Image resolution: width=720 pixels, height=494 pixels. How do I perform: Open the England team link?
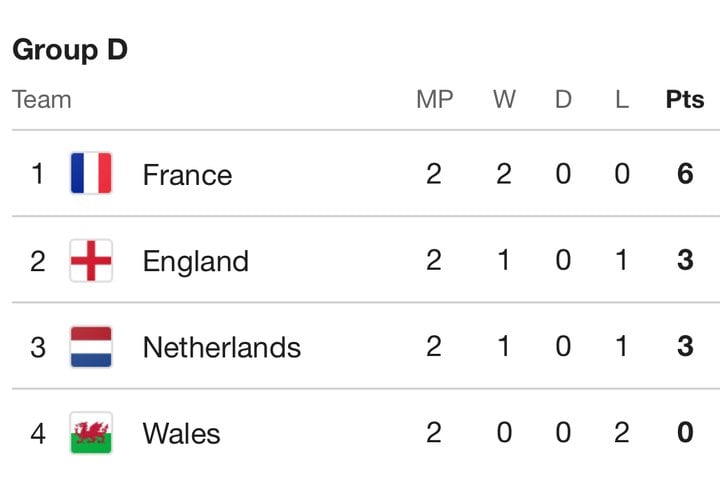[196, 262]
